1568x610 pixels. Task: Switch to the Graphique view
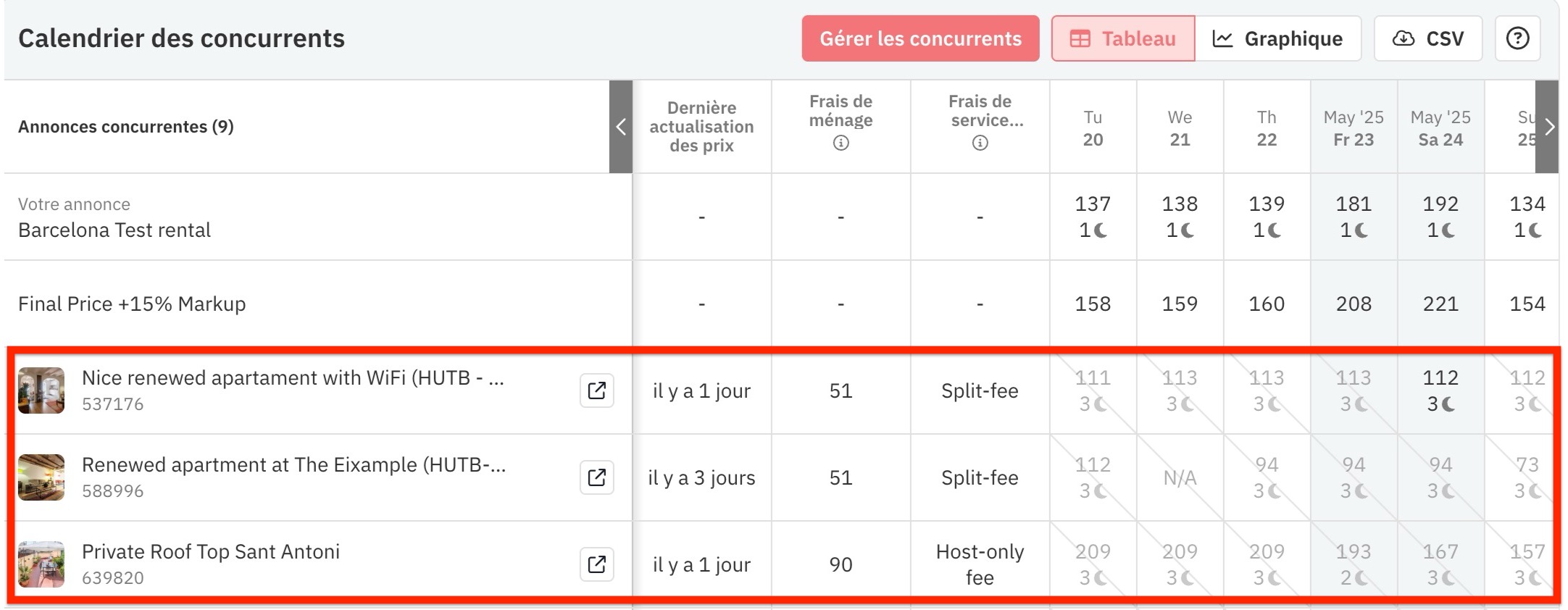coord(1278,38)
